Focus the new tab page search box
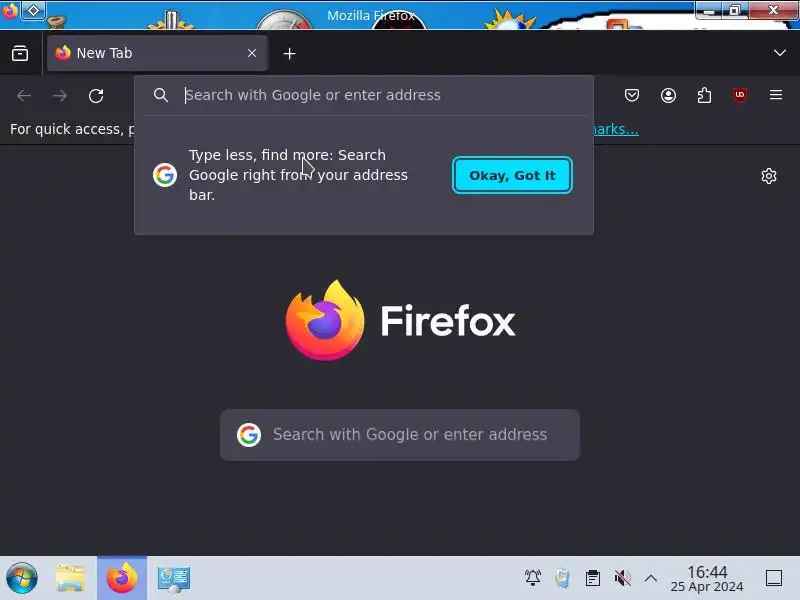Screen dimensions: 800x600 click(x=400, y=435)
